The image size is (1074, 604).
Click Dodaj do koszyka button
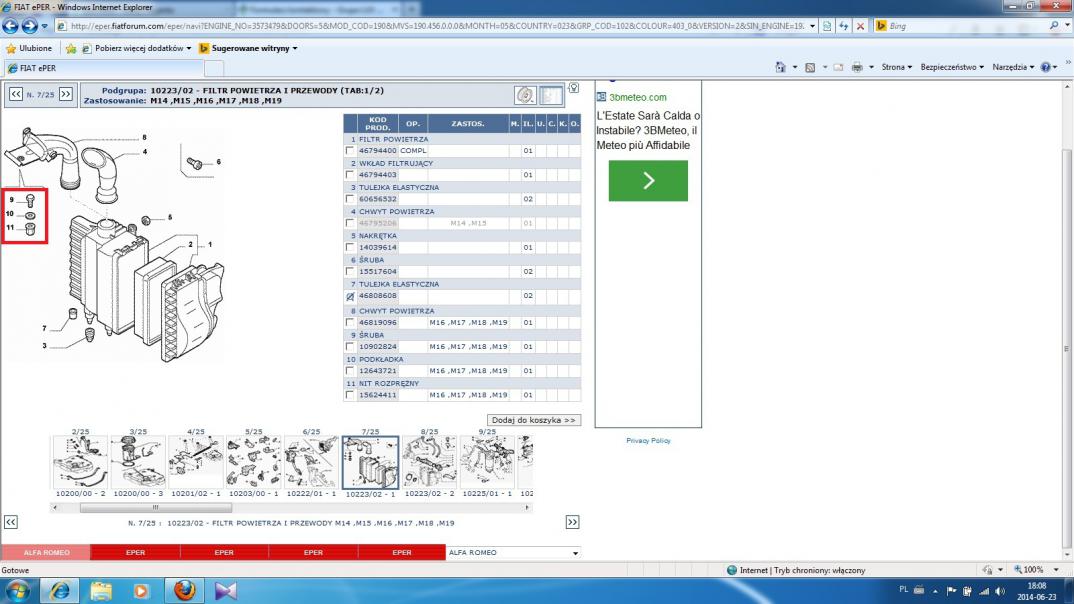[534, 420]
